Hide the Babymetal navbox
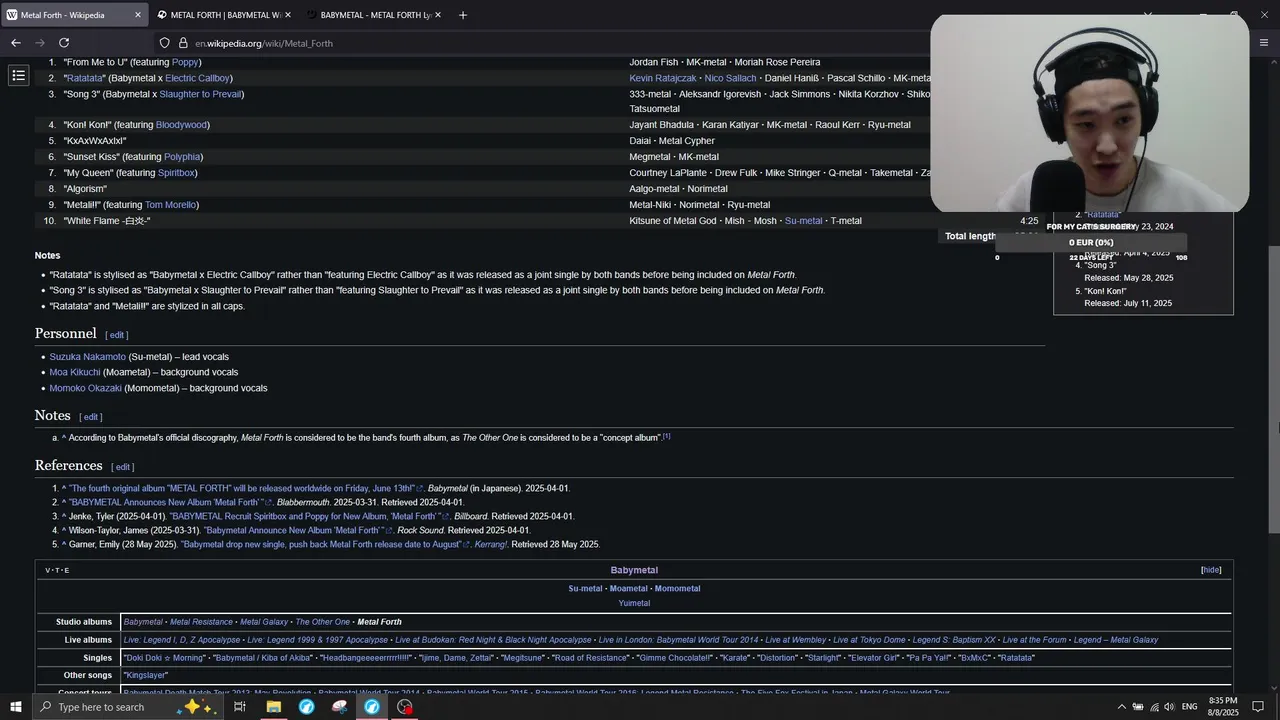The image size is (1280, 720). tap(1211, 570)
